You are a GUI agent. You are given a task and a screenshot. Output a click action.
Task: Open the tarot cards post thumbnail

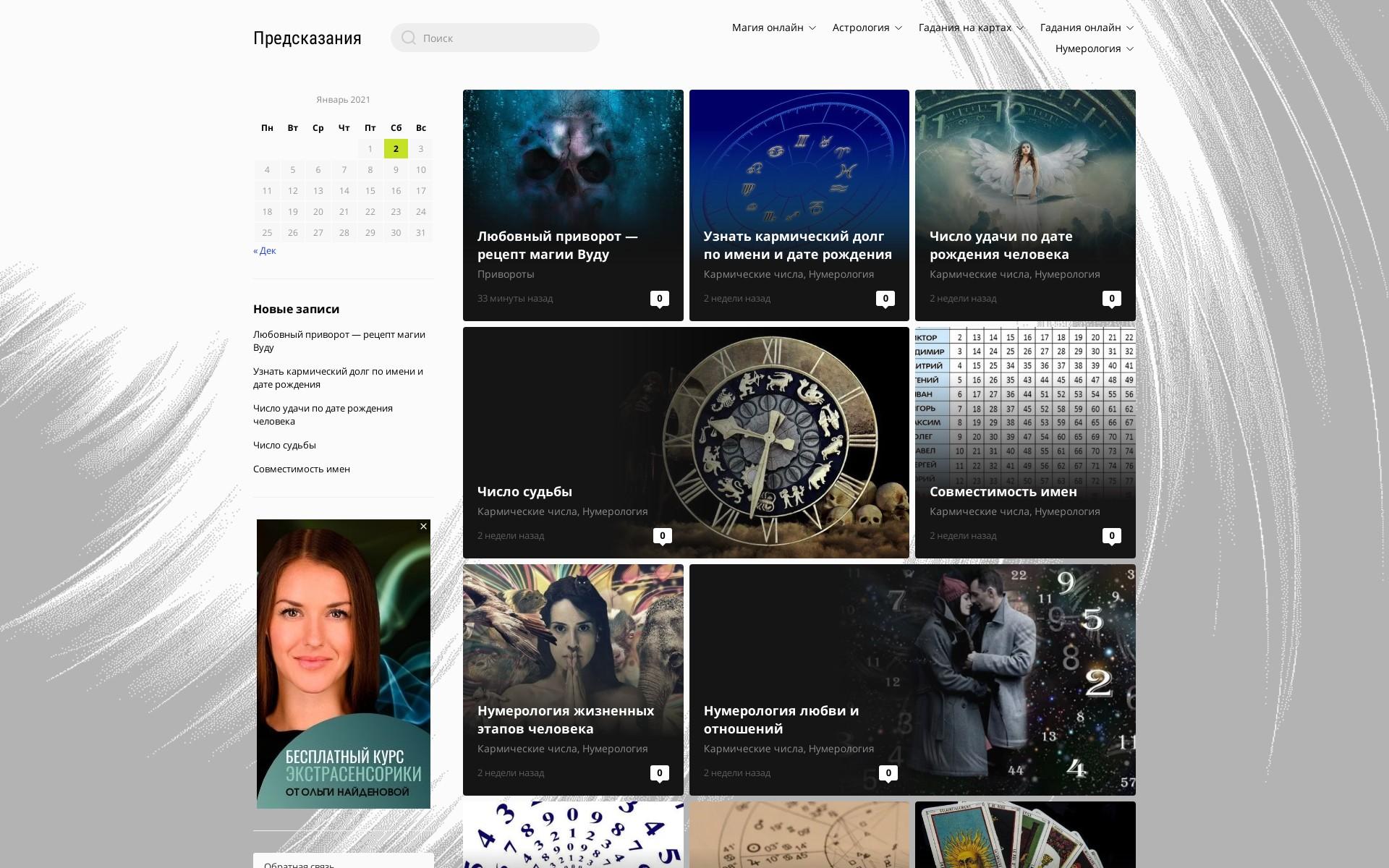[x=1024, y=835]
